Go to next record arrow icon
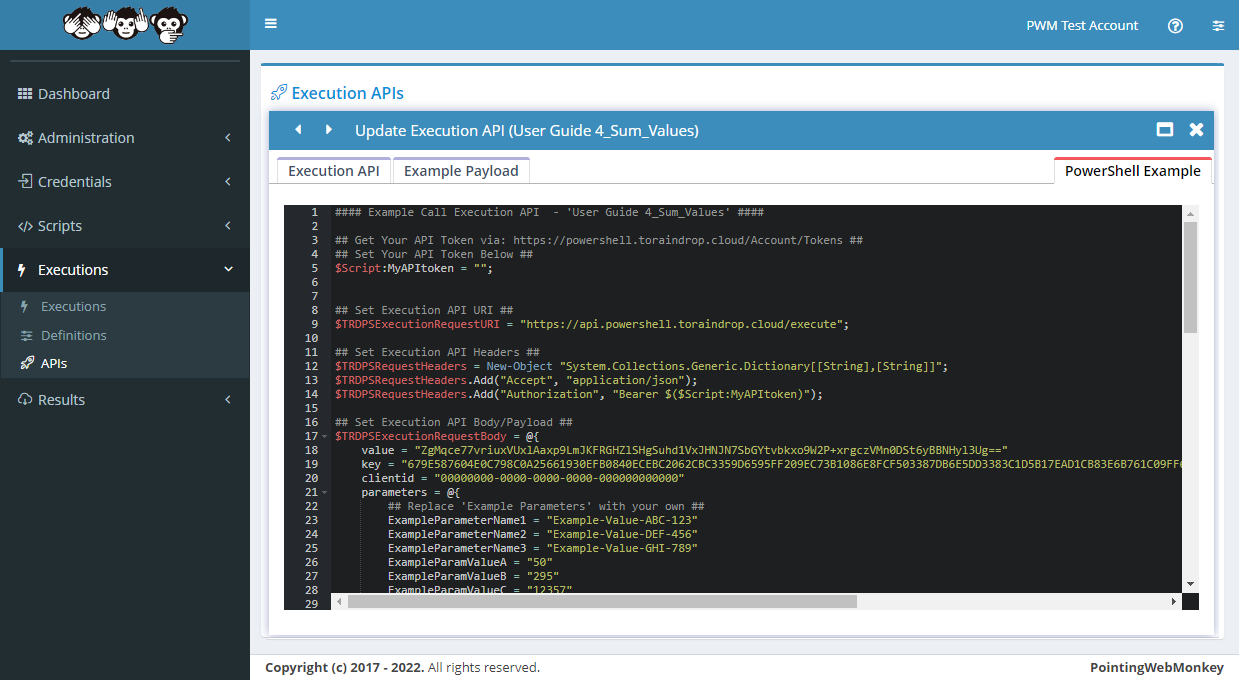The width and height of the screenshot is (1239, 680). tap(329, 130)
